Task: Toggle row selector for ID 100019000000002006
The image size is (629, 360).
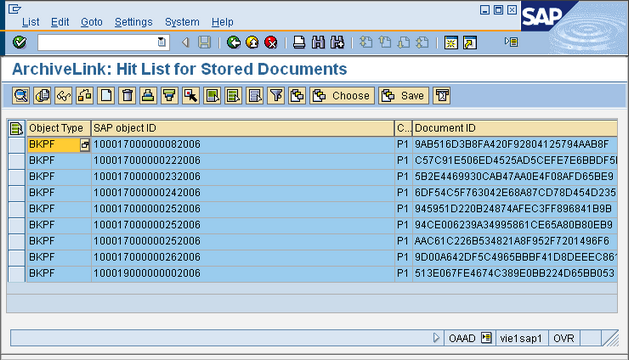Action: [16, 274]
